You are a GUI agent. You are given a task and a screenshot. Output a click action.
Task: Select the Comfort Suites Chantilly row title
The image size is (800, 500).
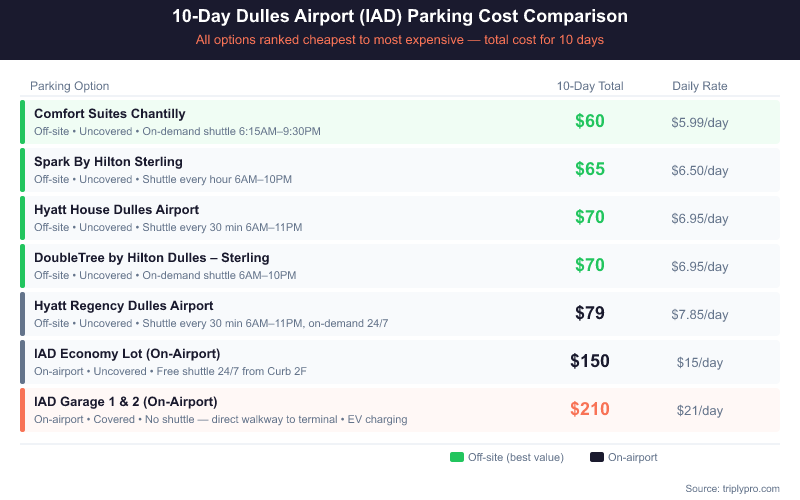click(110, 114)
